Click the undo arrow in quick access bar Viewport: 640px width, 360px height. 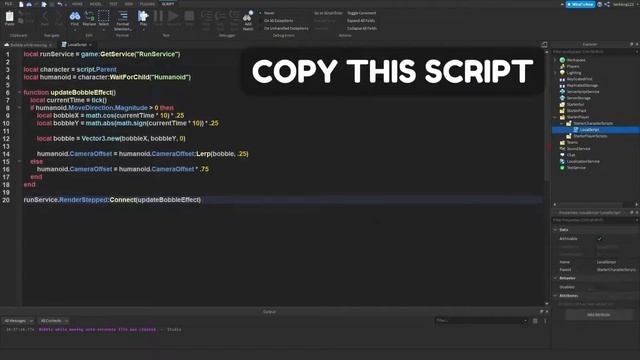pos(60,4)
